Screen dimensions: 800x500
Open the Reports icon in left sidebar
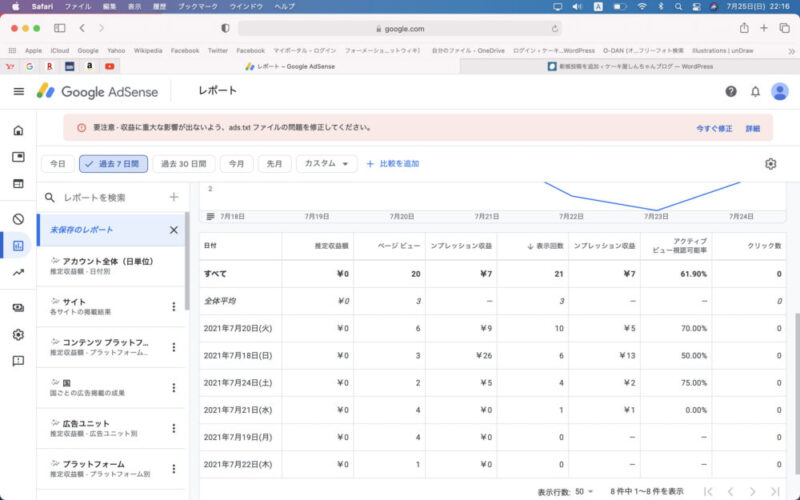pos(18,245)
